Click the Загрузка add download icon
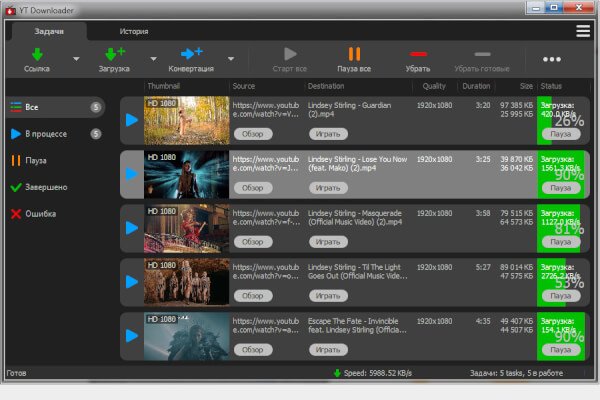This screenshot has width=600, height=400. 114,54
